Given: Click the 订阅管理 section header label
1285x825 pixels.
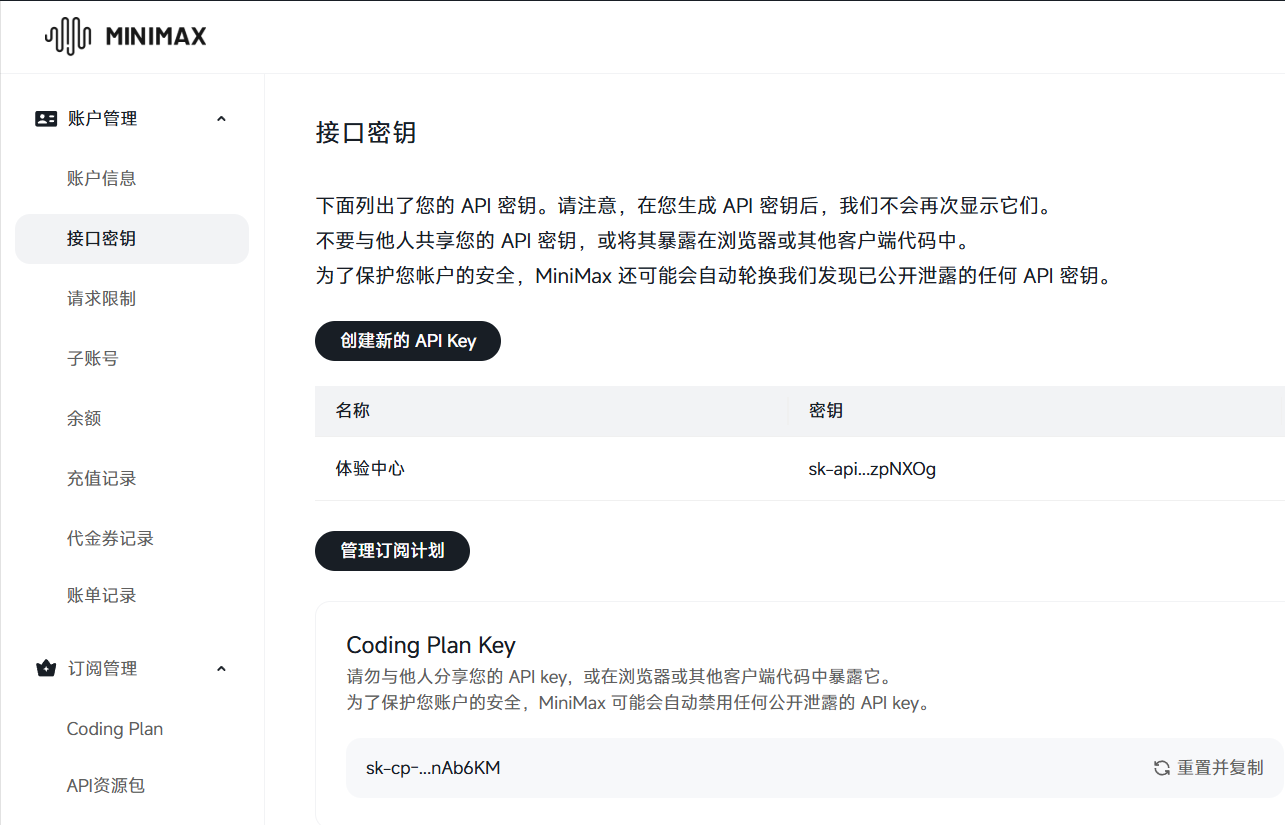Looking at the screenshot, I should pyautogui.click(x=102, y=669).
